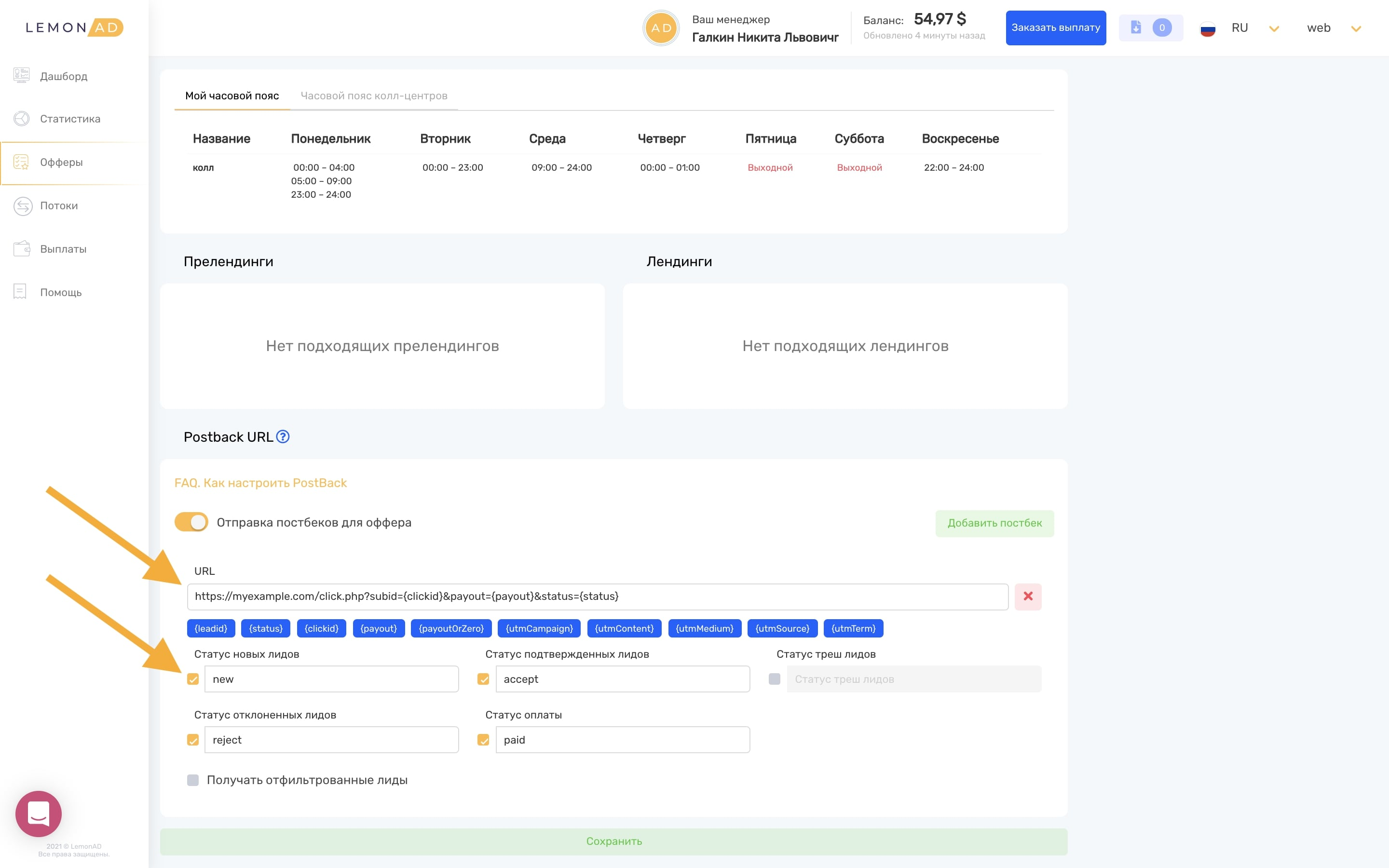This screenshot has width=1389, height=868.
Task: Open the Statistics section icon
Action: (x=21, y=119)
